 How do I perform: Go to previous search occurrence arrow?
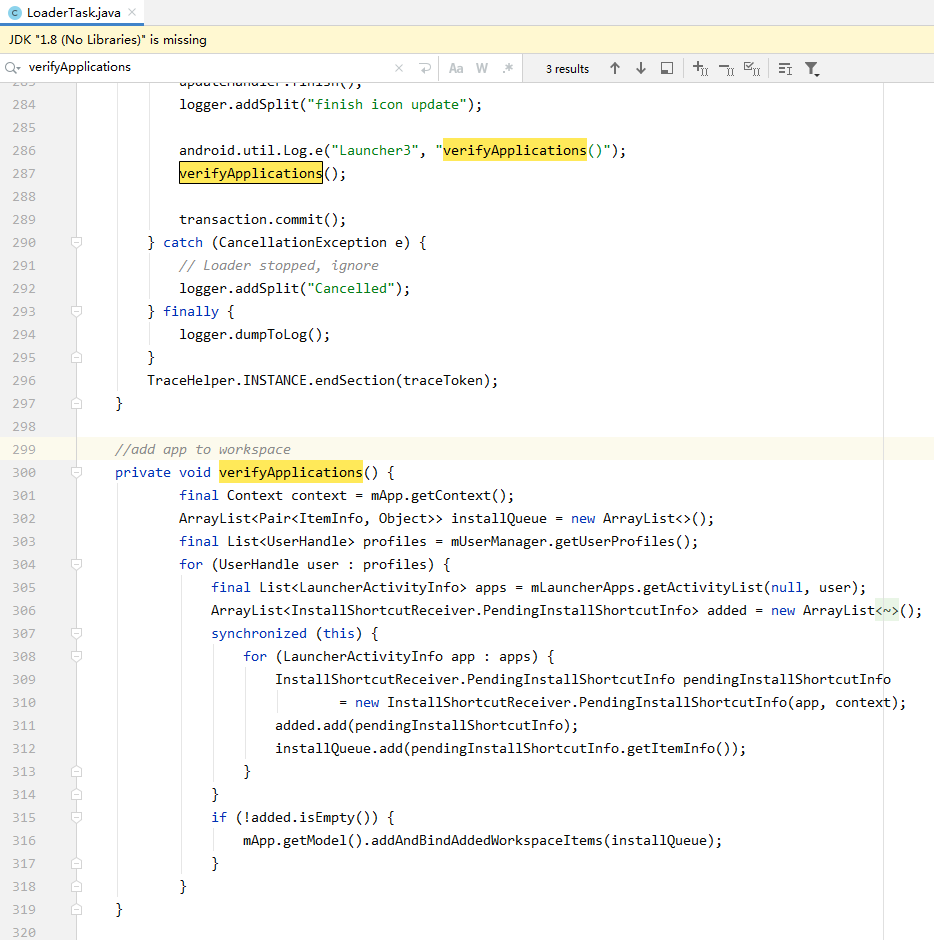coord(614,68)
